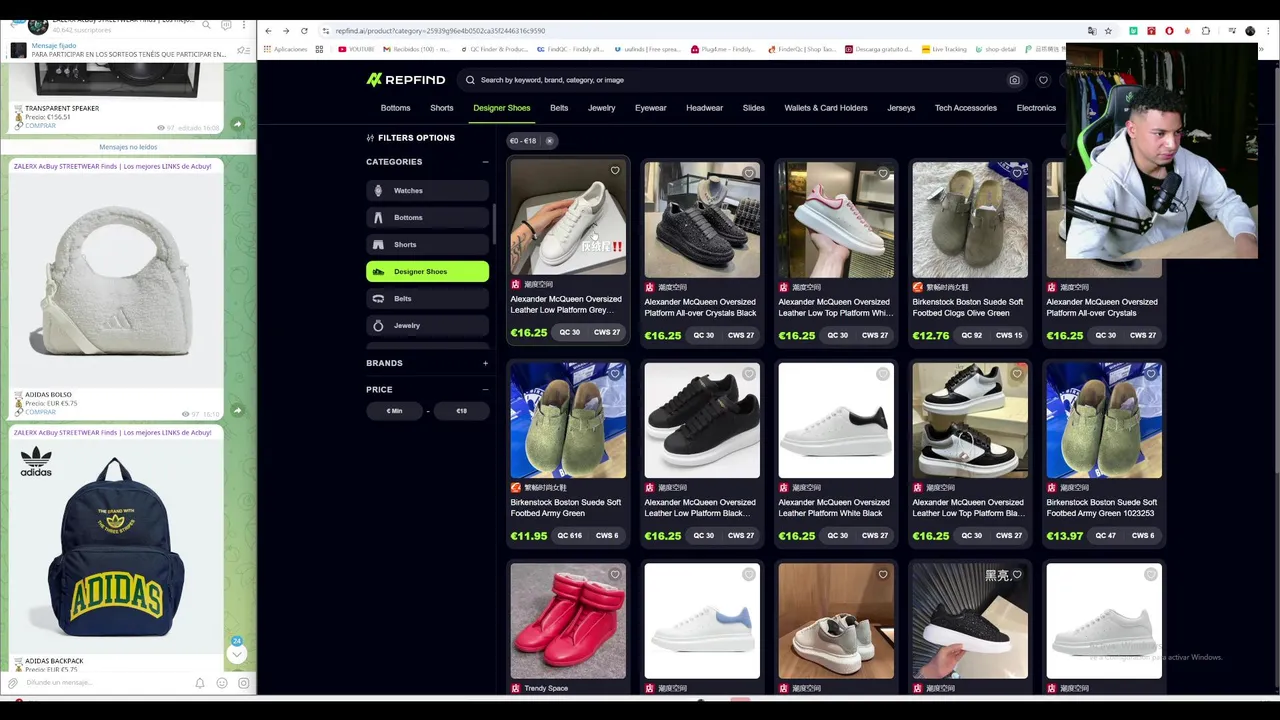The image size is (1280, 720).
Task: Reload the page with the refresh icon
Action: [304, 31]
